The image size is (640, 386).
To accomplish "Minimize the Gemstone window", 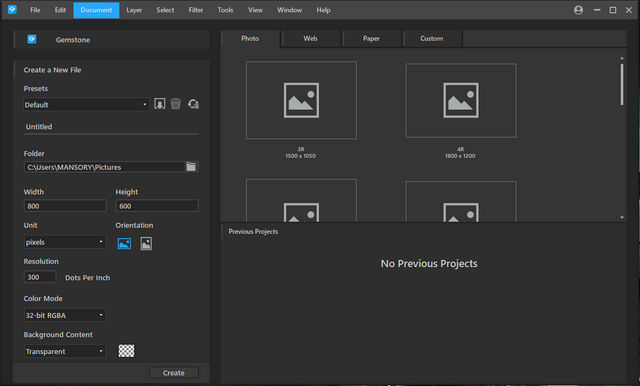I will coord(597,10).
